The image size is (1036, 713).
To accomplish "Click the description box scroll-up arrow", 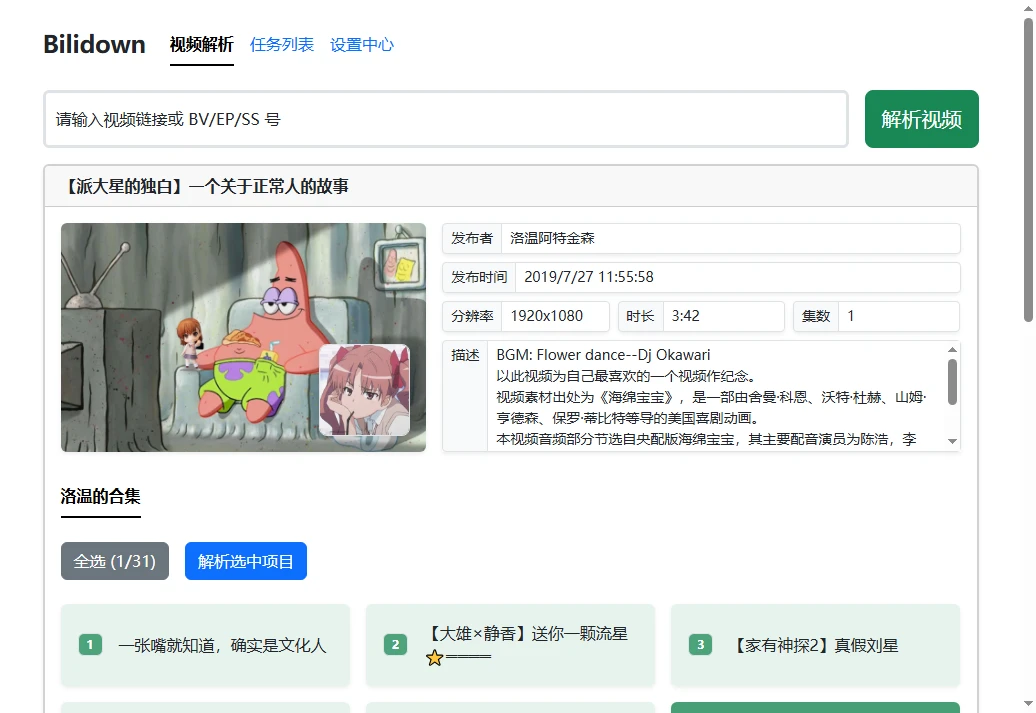I will 952,350.
